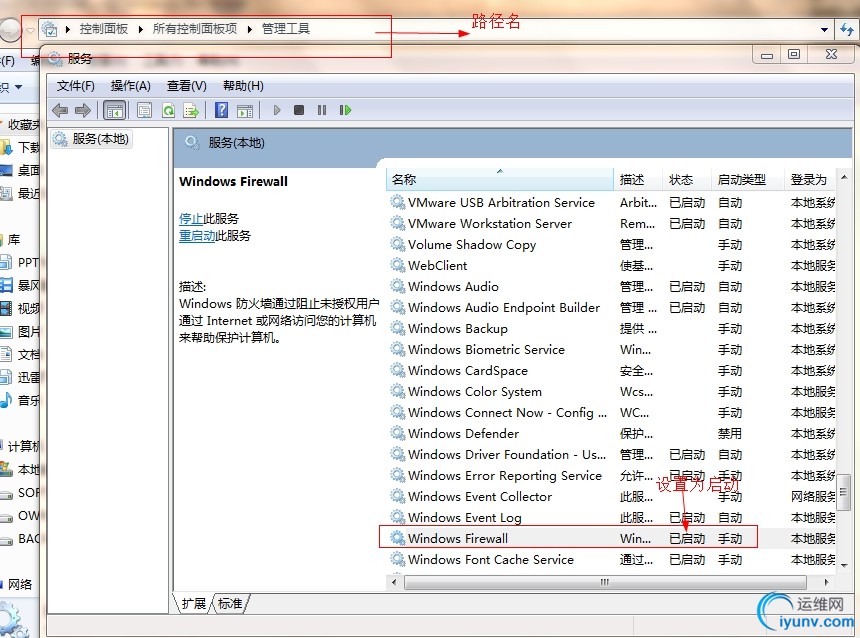
Task: Toggle the console tree show/hide icon
Action: point(115,110)
